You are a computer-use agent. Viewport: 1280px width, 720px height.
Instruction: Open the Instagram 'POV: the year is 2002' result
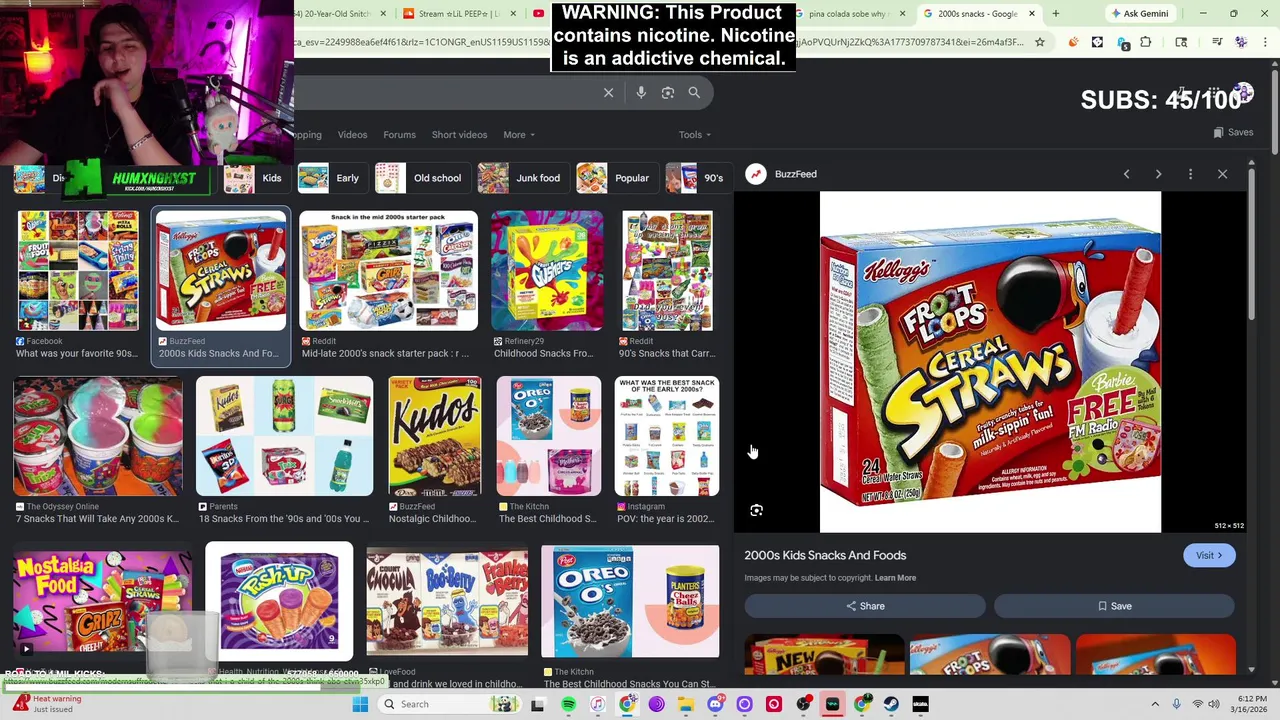click(x=666, y=450)
